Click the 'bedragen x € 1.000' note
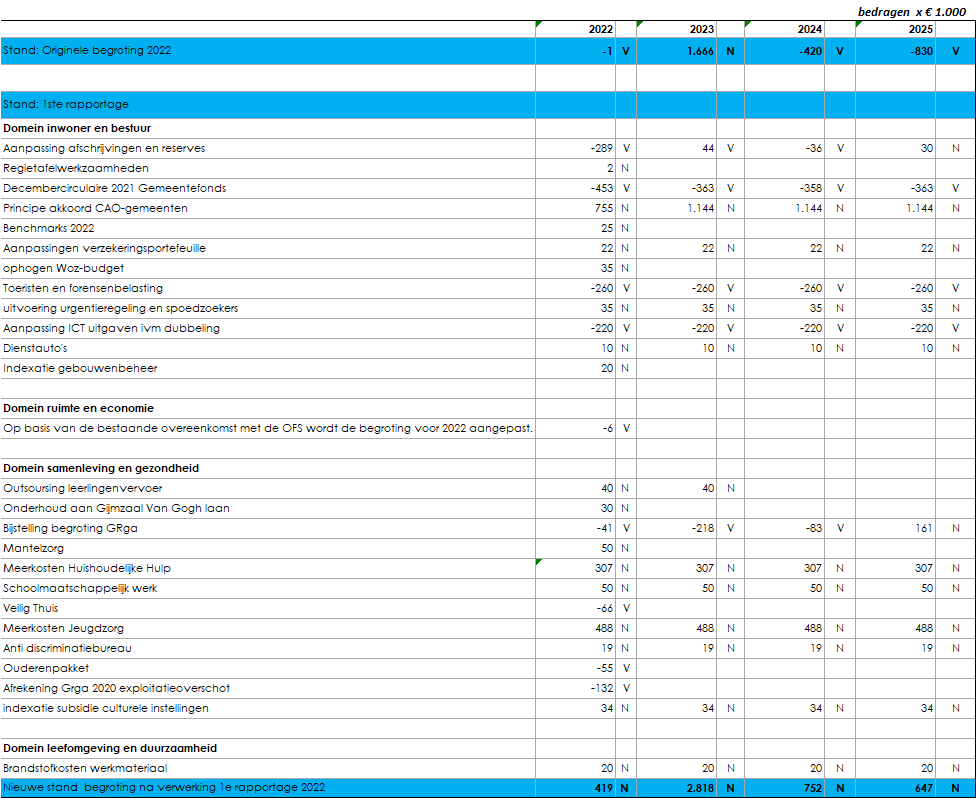976x798 pixels. tap(912, 12)
